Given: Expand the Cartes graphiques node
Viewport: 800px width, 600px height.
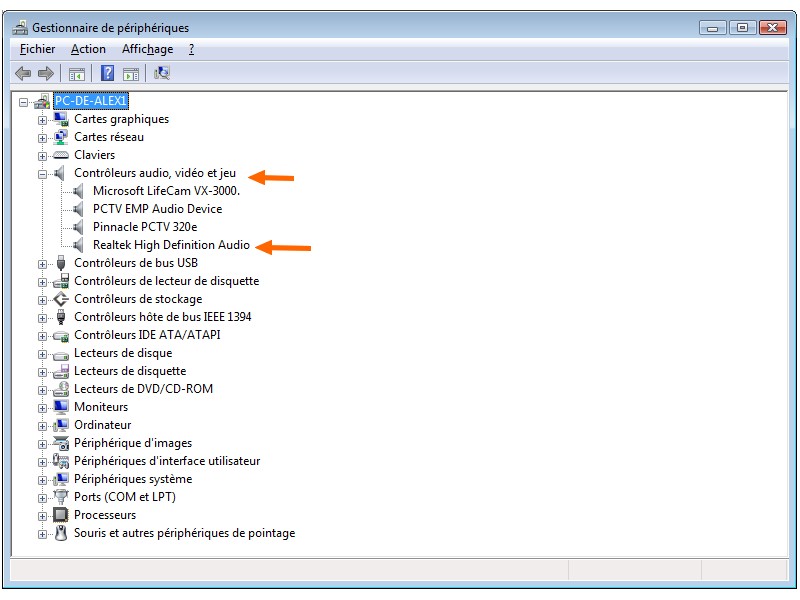Looking at the screenshot, I should tap(43, 120).
